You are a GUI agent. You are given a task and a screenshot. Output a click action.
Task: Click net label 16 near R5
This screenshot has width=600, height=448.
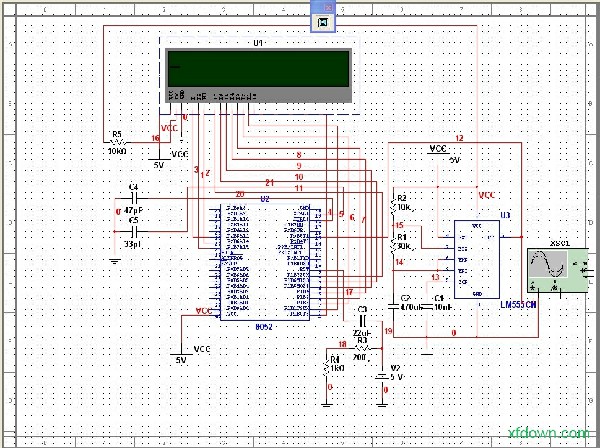click(155, 138)
